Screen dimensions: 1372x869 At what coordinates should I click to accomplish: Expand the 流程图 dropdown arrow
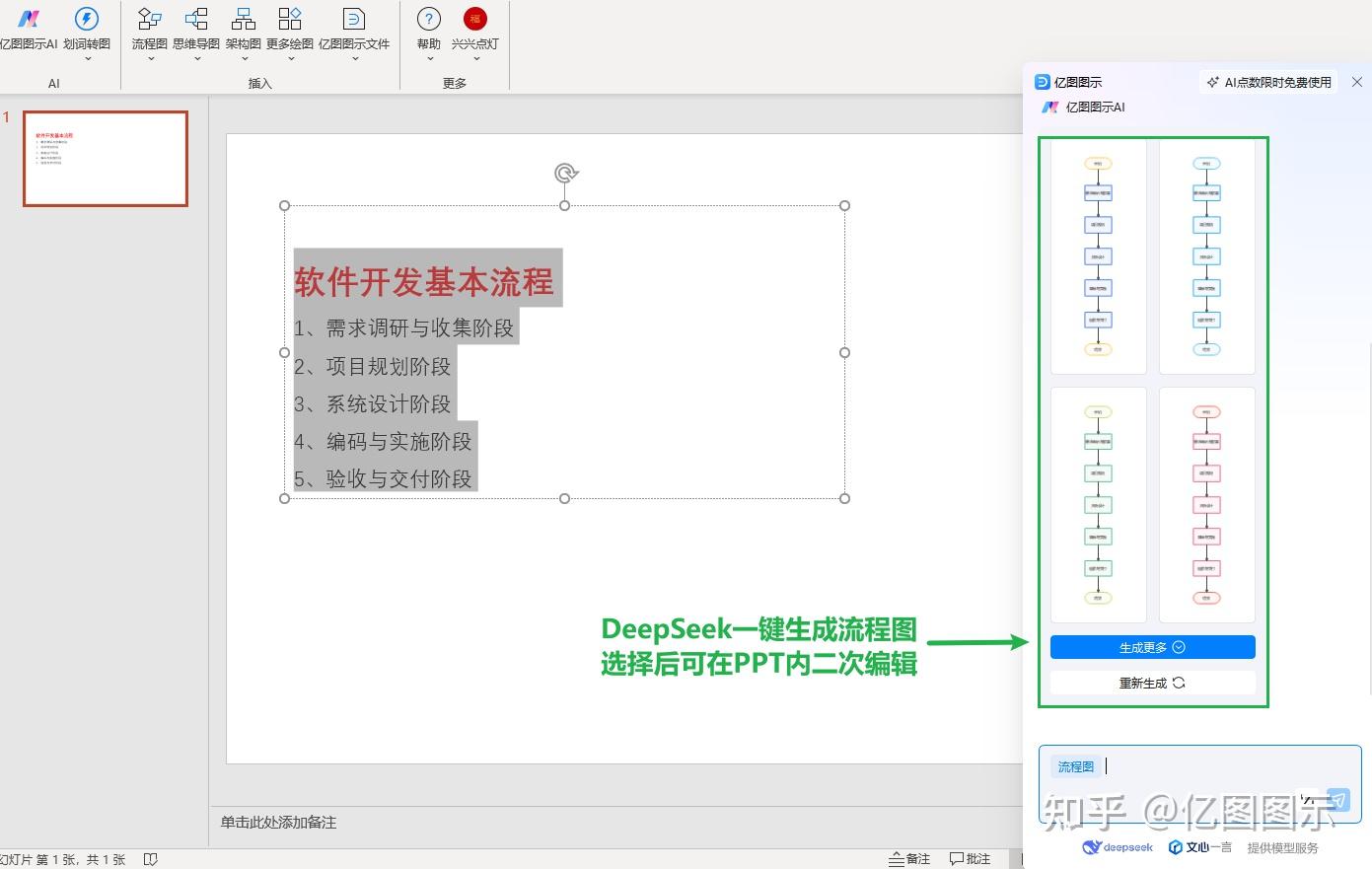coord(150,59)
